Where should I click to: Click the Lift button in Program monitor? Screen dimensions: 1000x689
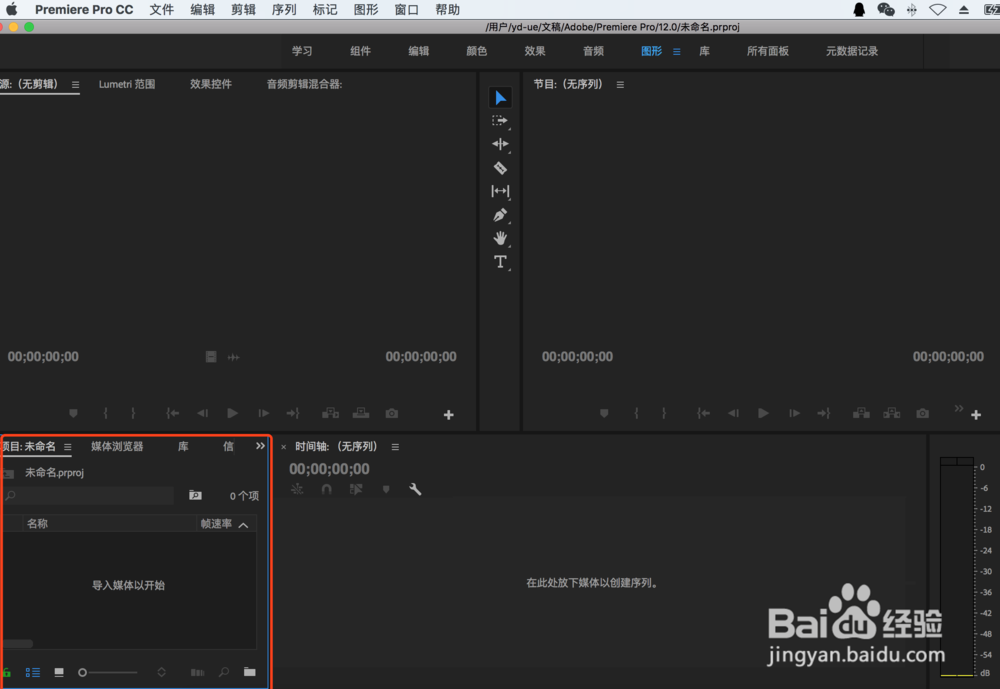coord(861,413)
